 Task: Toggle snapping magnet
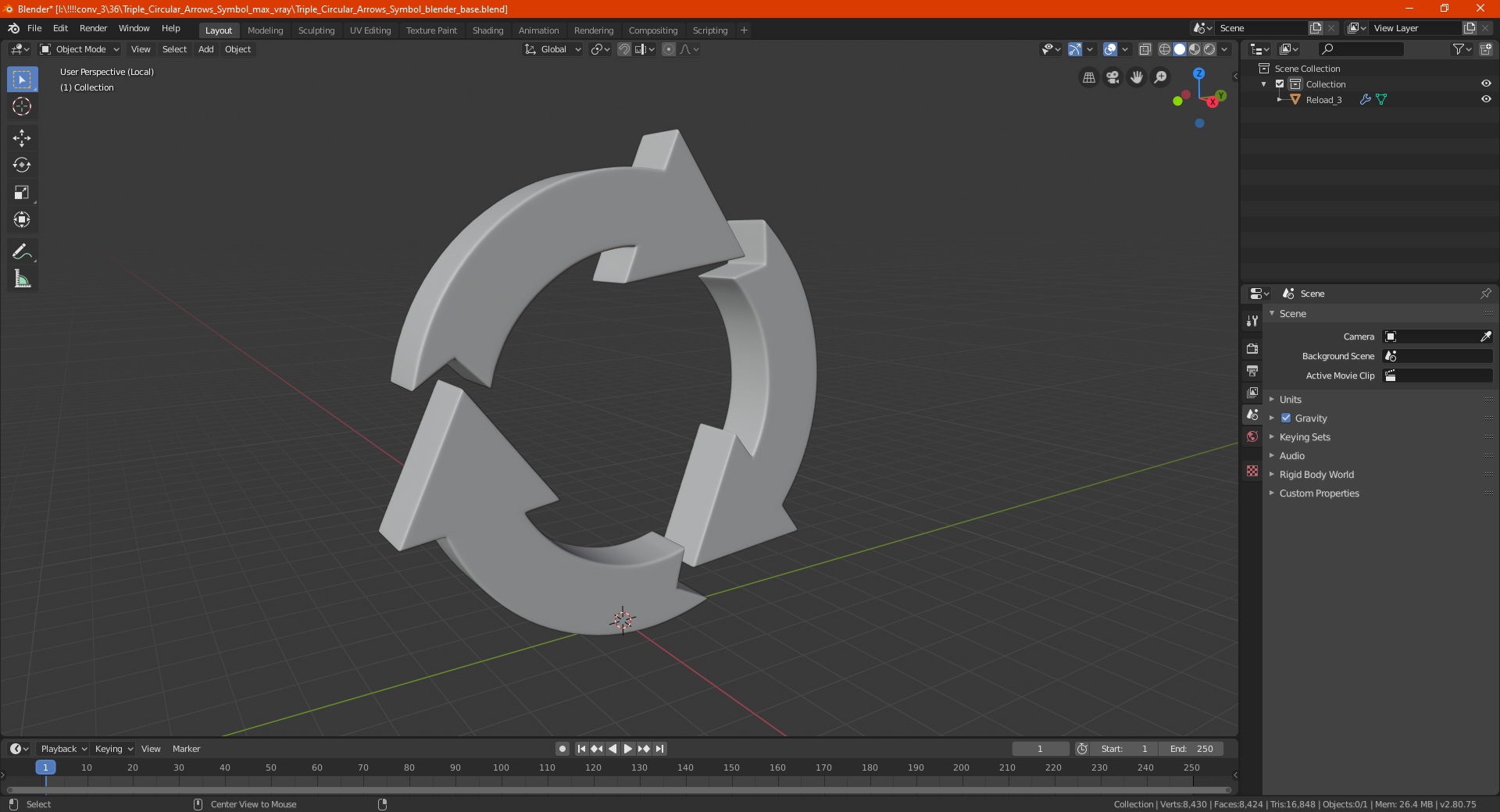point(624,49)
